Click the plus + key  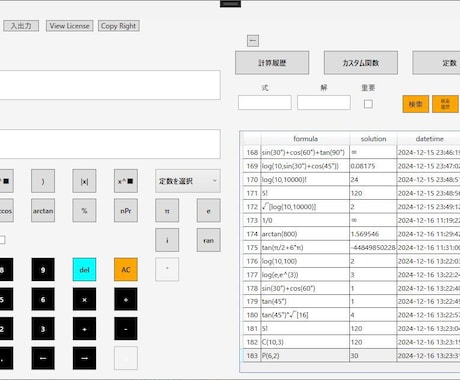pyautogui.click(x=84, y=329)
